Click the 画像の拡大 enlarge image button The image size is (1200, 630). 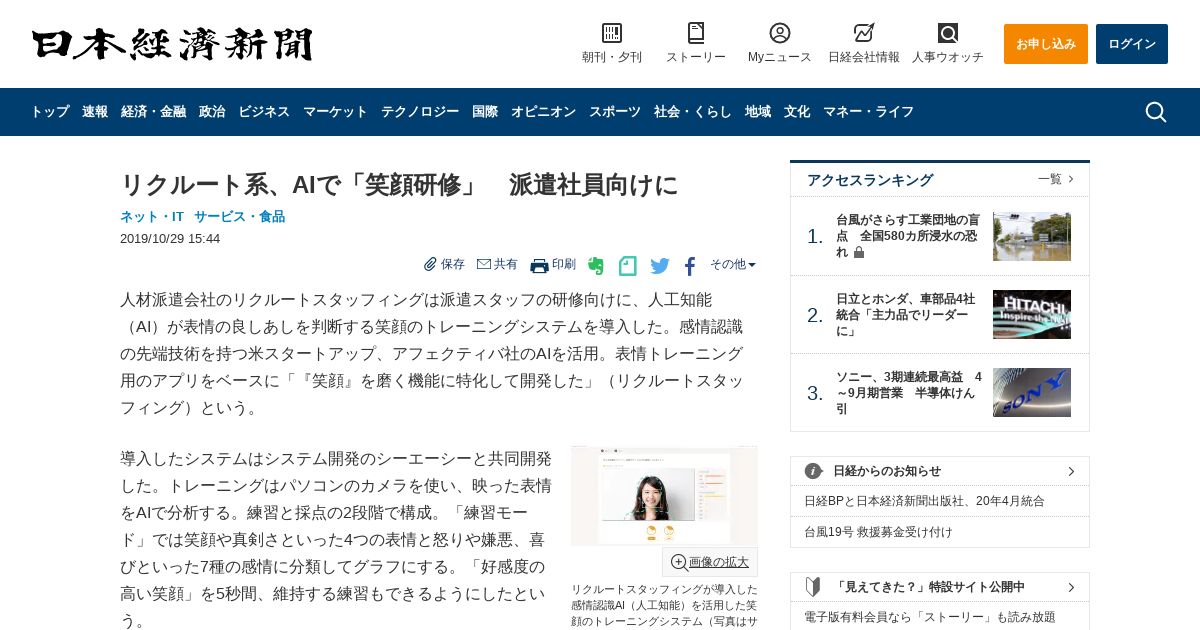710,562
